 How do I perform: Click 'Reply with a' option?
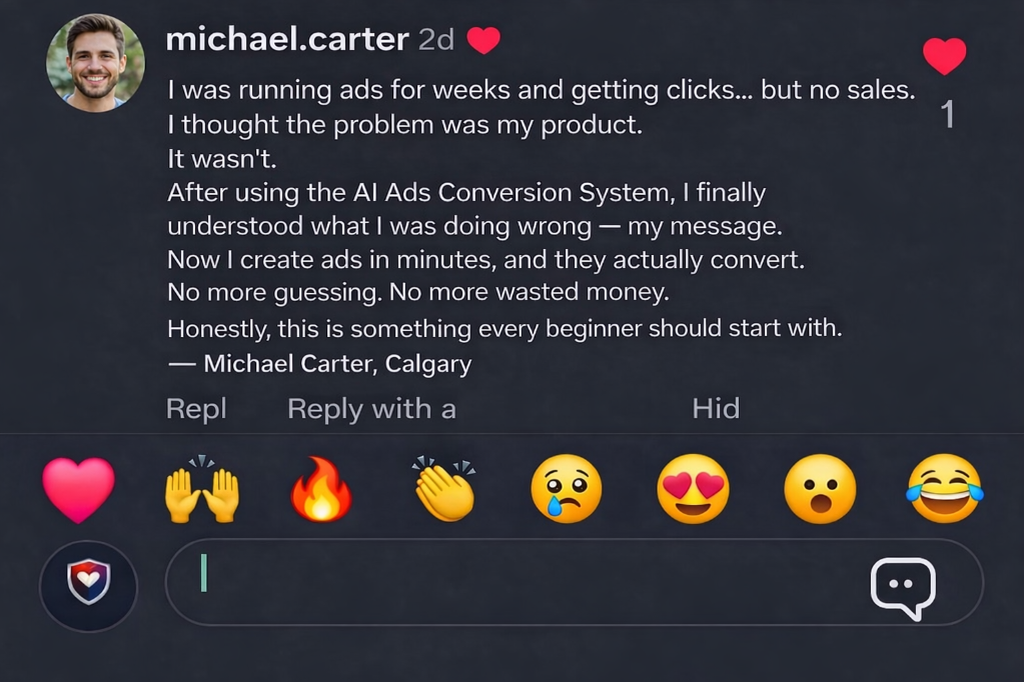371,409
